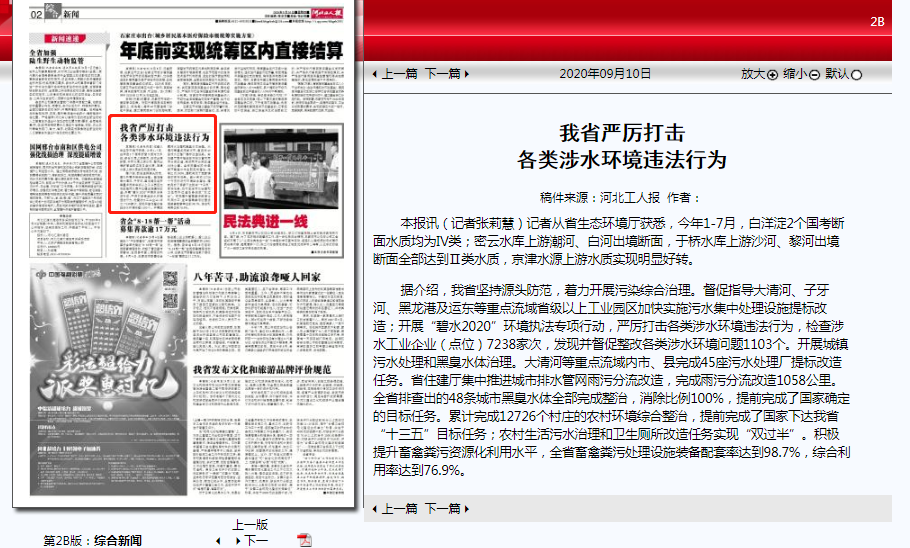Go to next article via top 下一篇
The height and width of the screenshot is (548, 910).
coord(443,74)
